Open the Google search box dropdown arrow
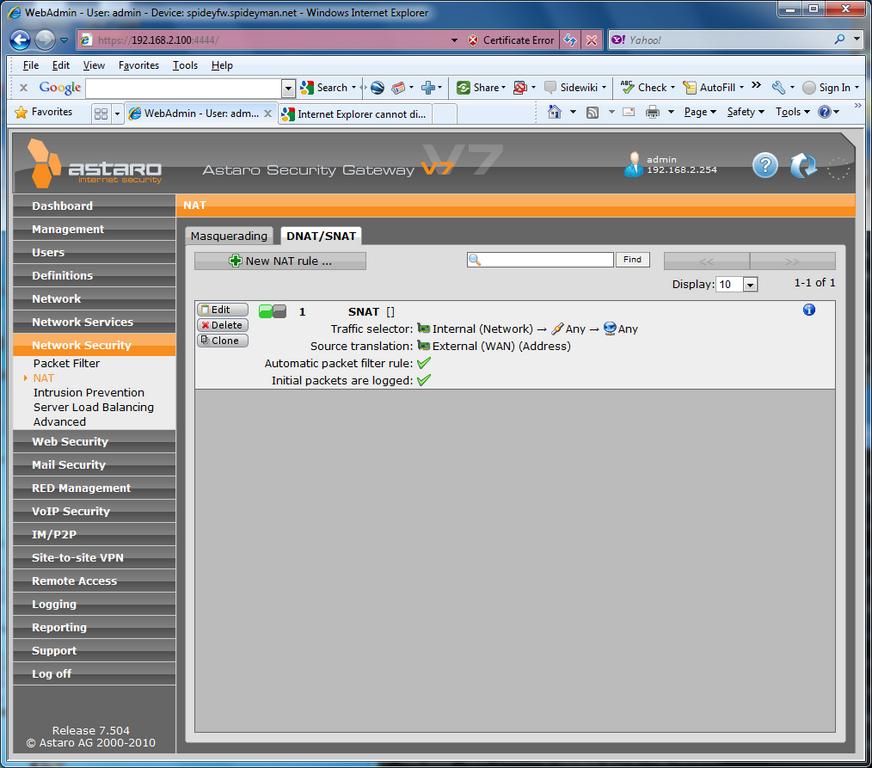Viewport: 872px width, 768px height. 288,88
